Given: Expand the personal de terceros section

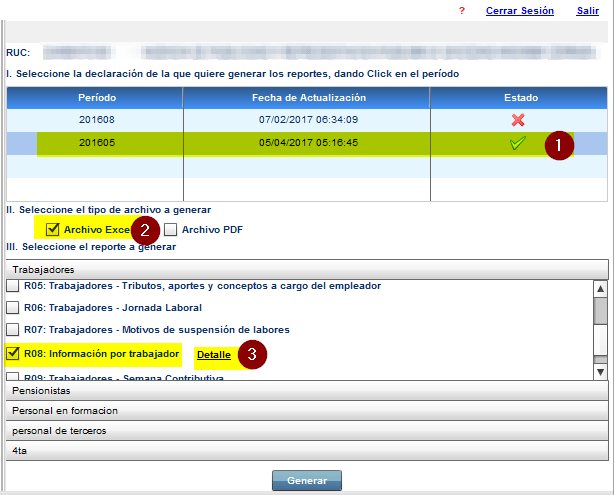Looking at the screenshot, I should point(305,430).
